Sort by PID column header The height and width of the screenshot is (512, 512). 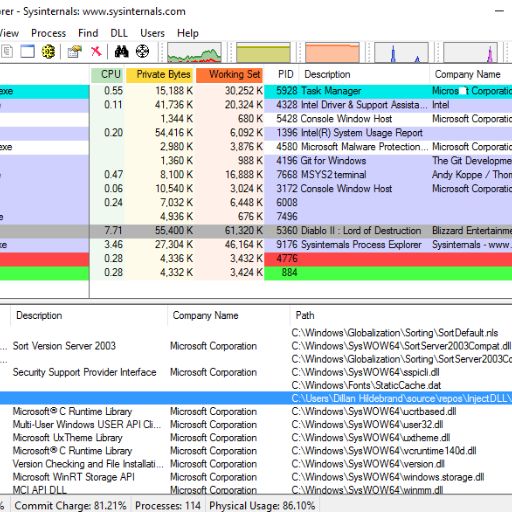(282, 74)
